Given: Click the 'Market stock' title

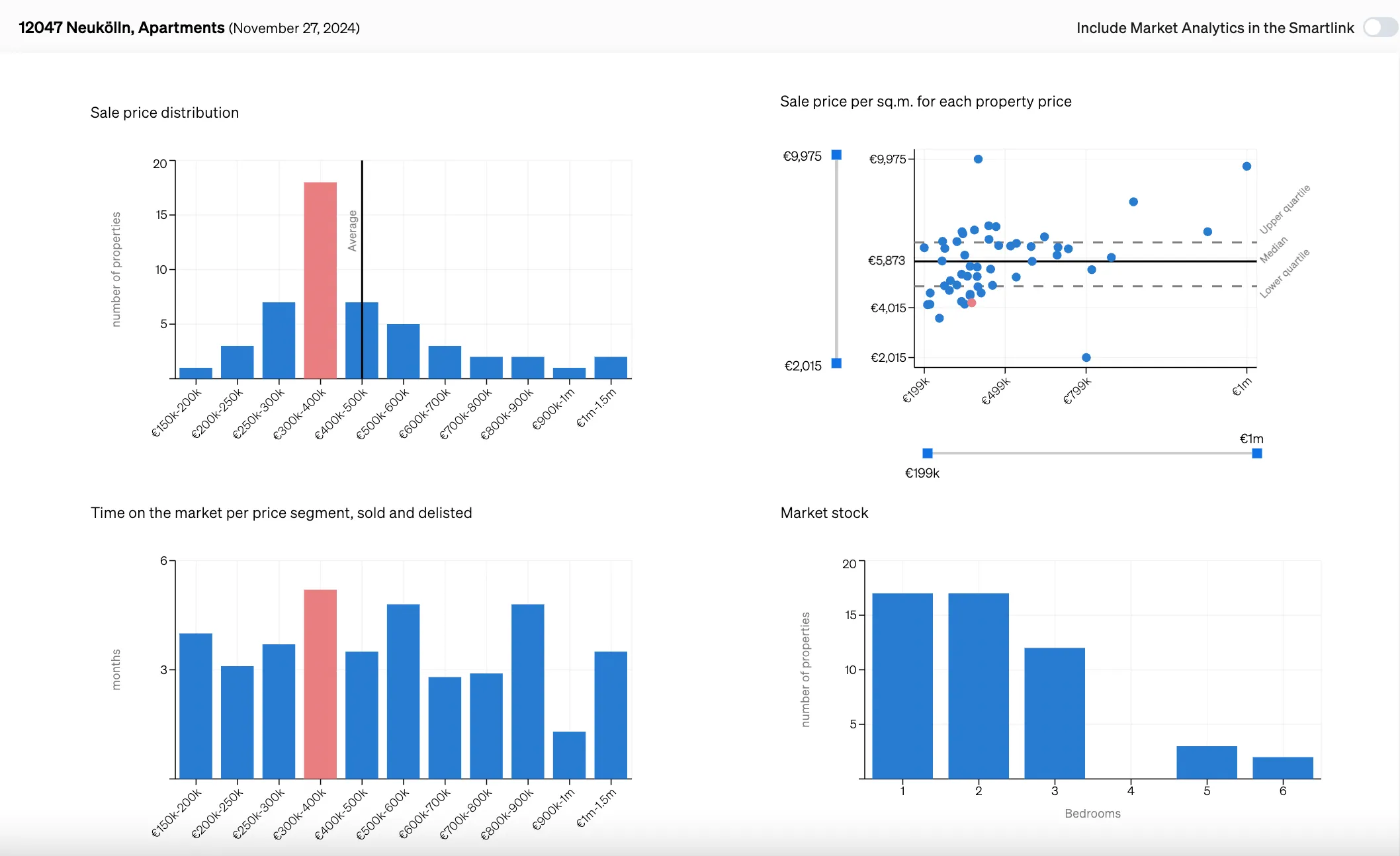Looking at the screenshot, I should [824, 513].
